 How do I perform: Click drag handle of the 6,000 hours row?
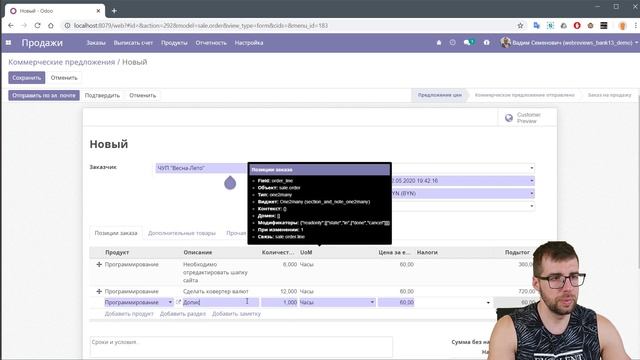tap(99, 264)
